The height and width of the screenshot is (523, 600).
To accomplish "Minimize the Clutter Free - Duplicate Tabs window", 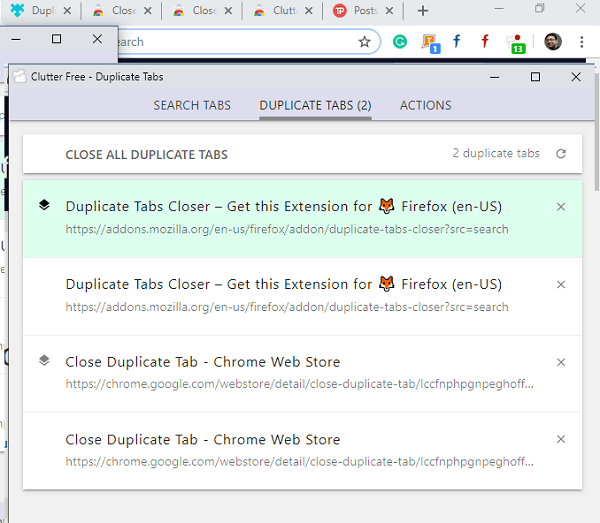I will 494,77.
